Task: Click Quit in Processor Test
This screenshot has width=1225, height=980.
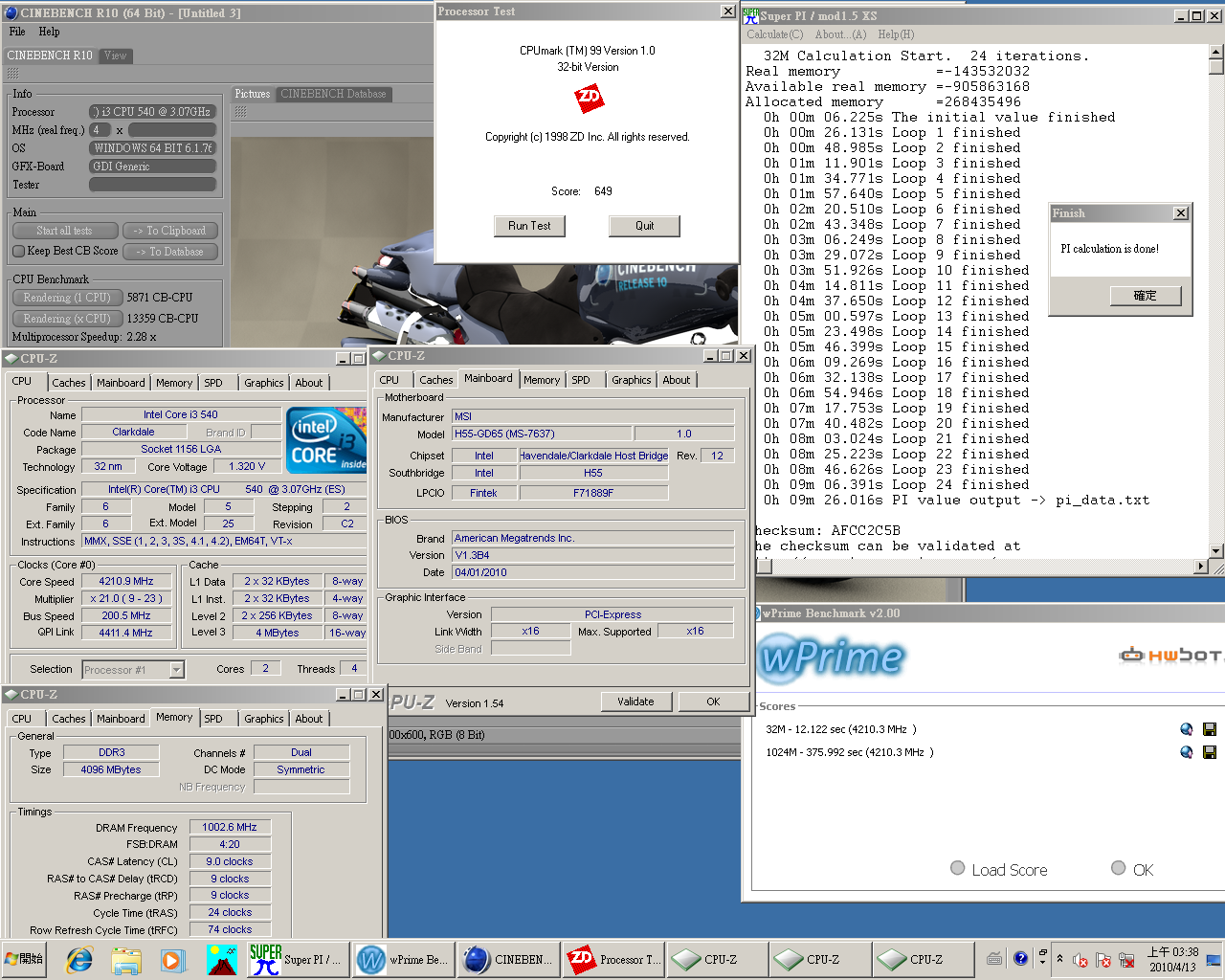Action: point(644,226)
